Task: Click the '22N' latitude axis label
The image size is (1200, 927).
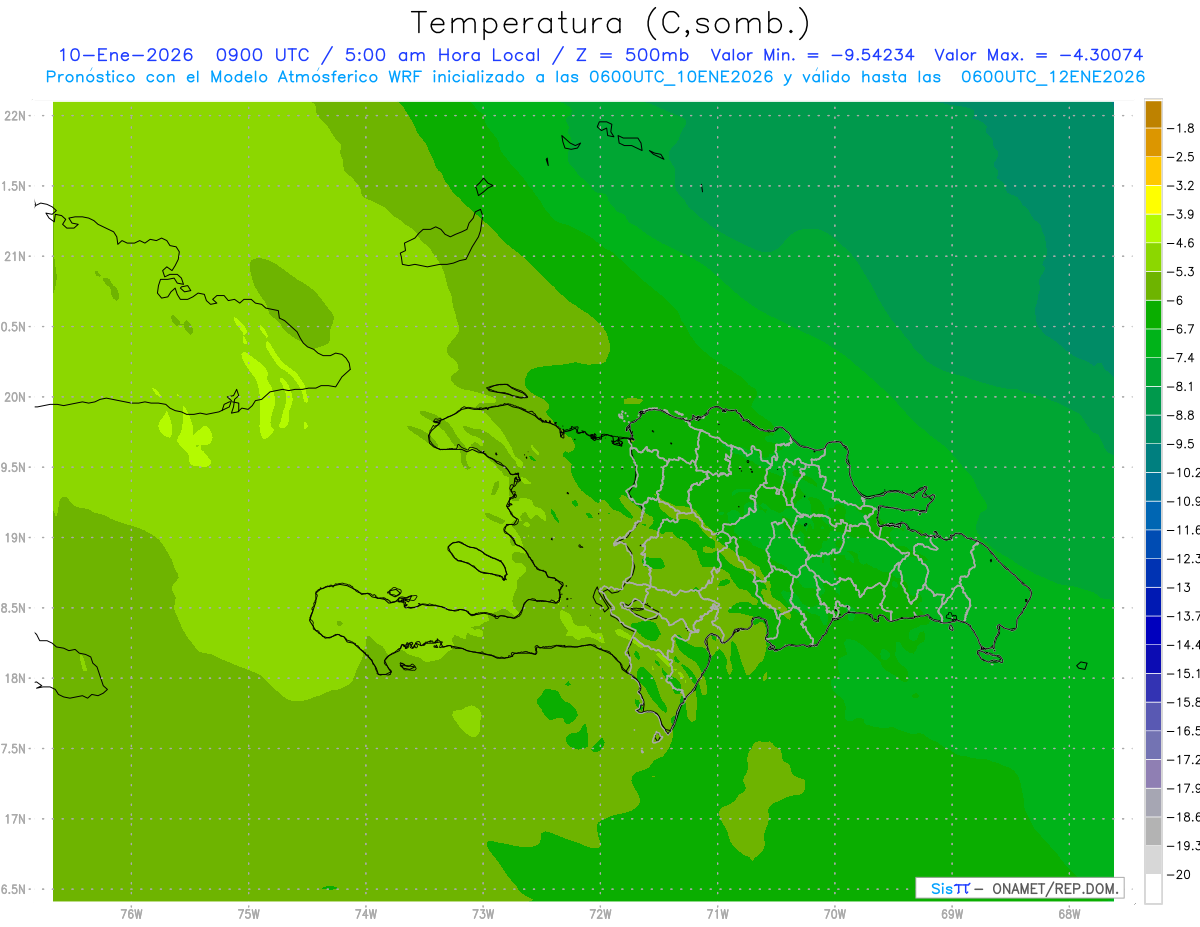Action: point(16,116)
